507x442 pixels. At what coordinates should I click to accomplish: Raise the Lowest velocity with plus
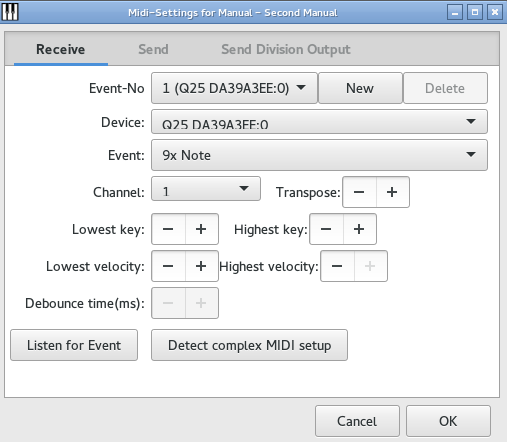tap(201, 266)
